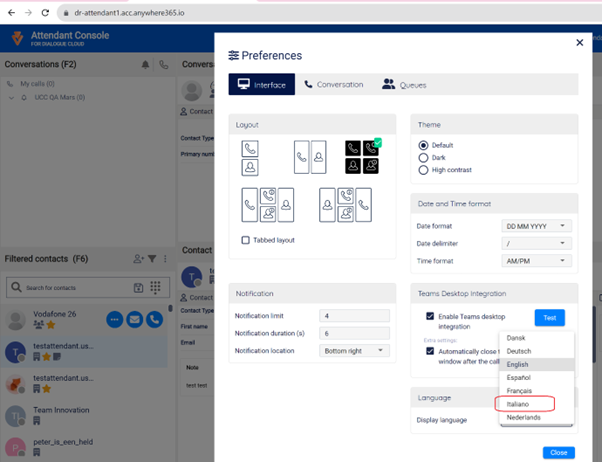This screenshot has width=602, height=462.
Task: Enable the Tabbed layout checkbox
Action: (x=246, y=240)
